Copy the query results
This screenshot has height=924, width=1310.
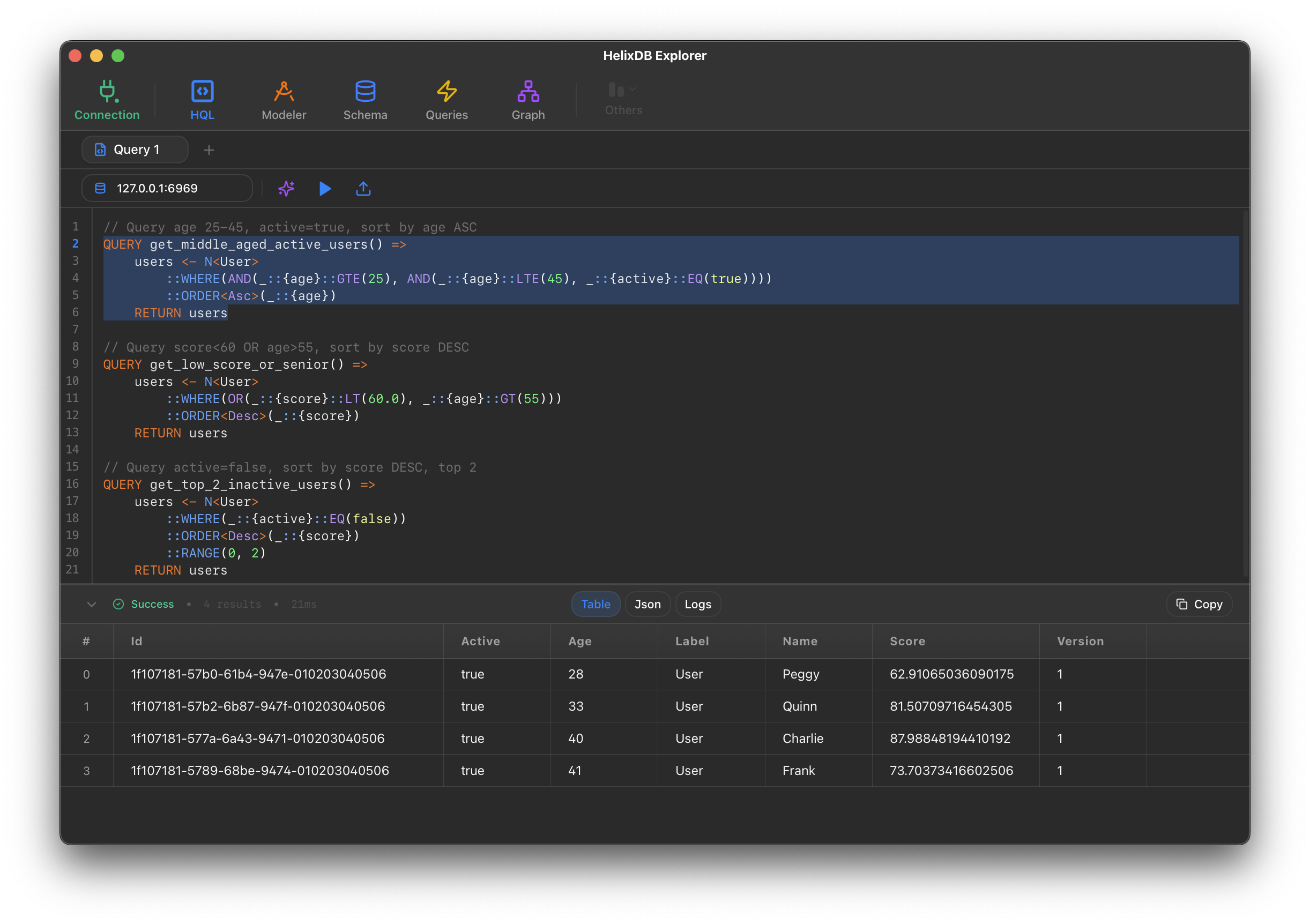pyautogui.click(x=1198, y=604)
